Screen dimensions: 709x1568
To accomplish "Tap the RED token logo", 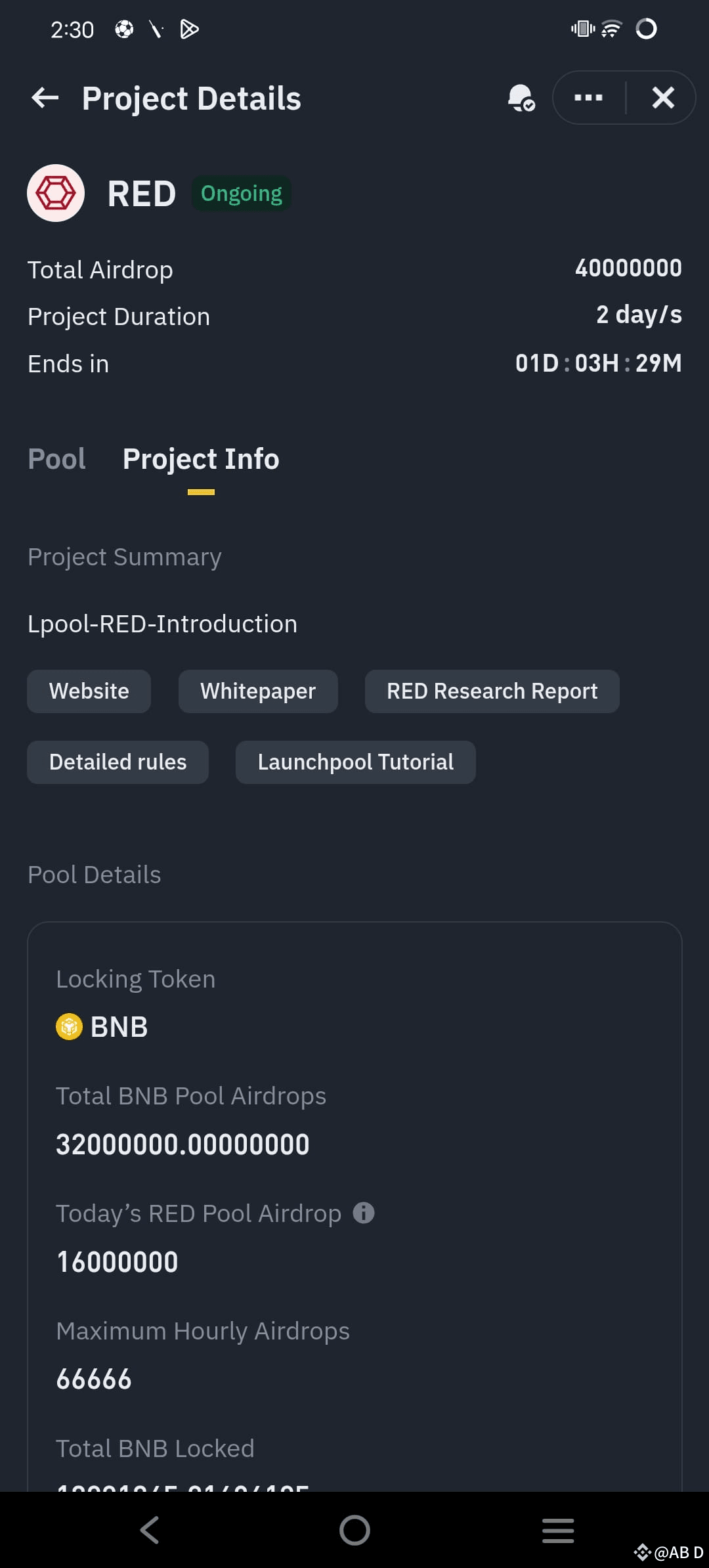I will pyautogui.click(x=56, y=193).
